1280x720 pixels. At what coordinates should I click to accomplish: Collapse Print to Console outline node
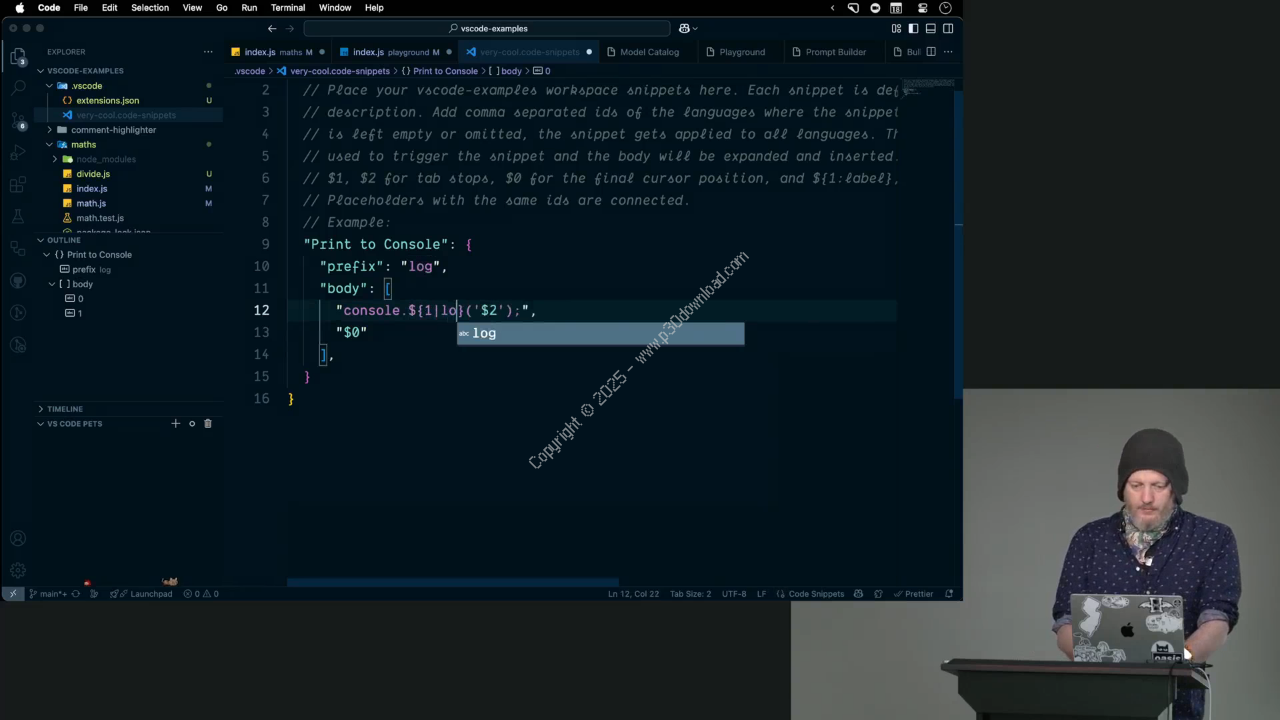[45, 255]
